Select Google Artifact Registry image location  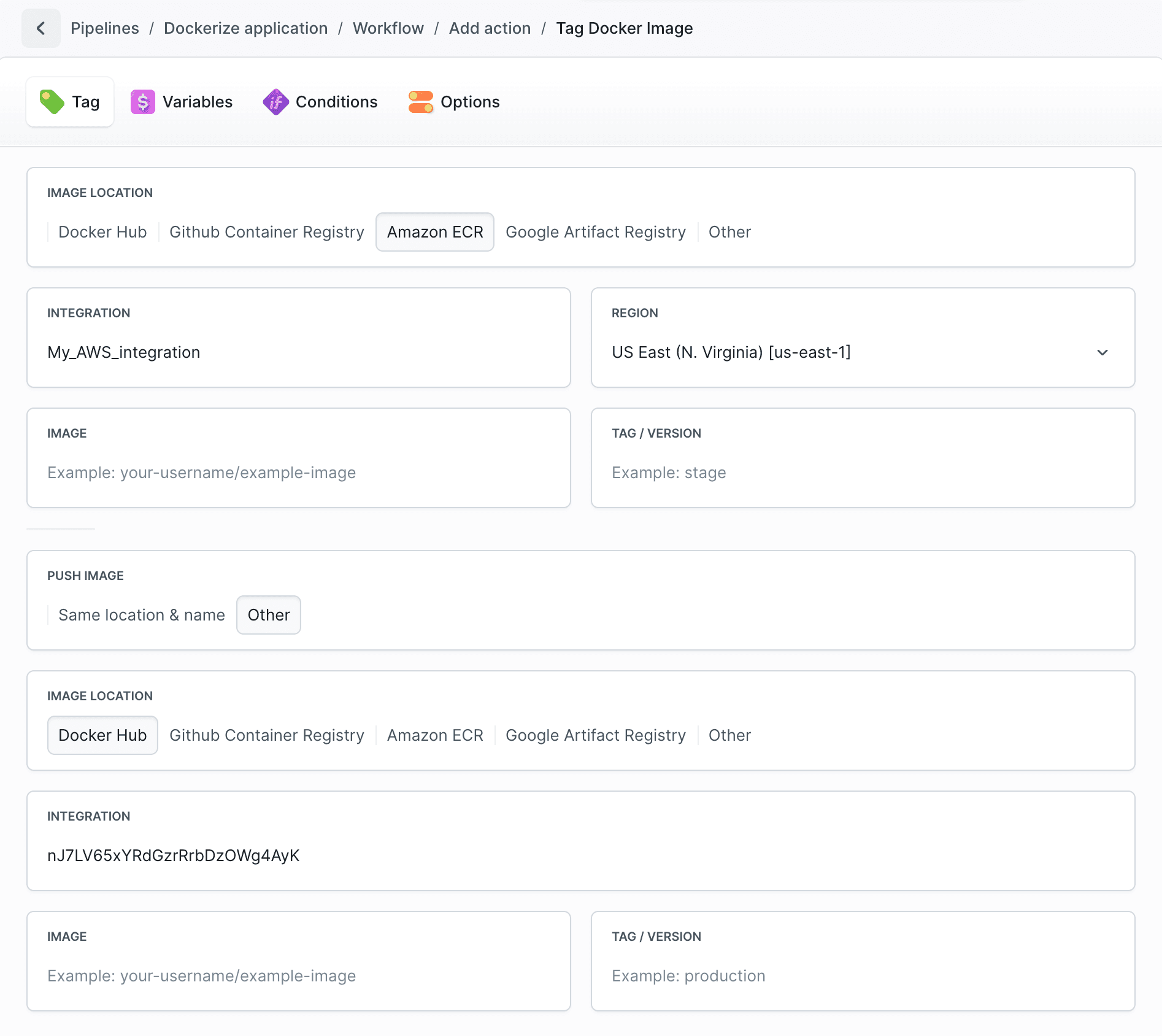pos(595,232)
